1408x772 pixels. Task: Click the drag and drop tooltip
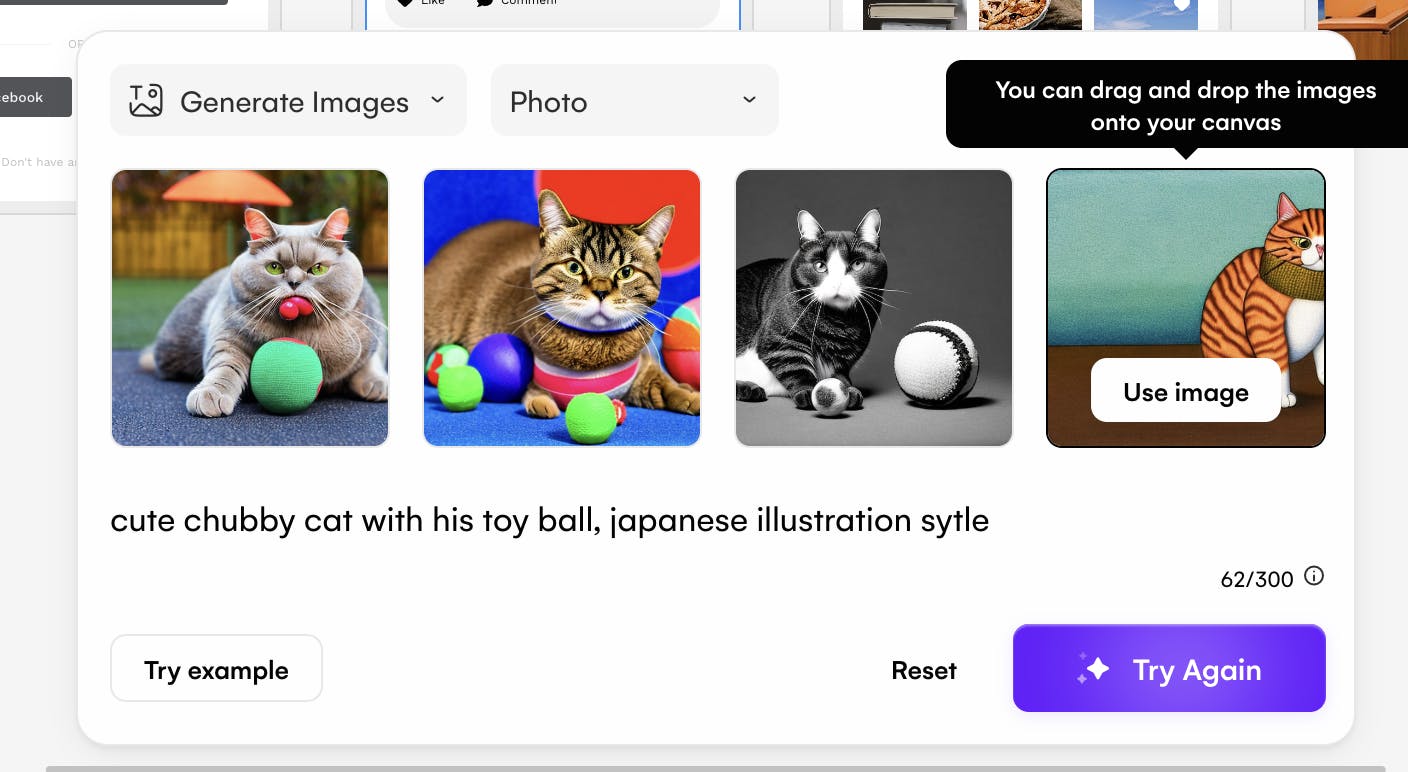click(x=1185, y=105)
